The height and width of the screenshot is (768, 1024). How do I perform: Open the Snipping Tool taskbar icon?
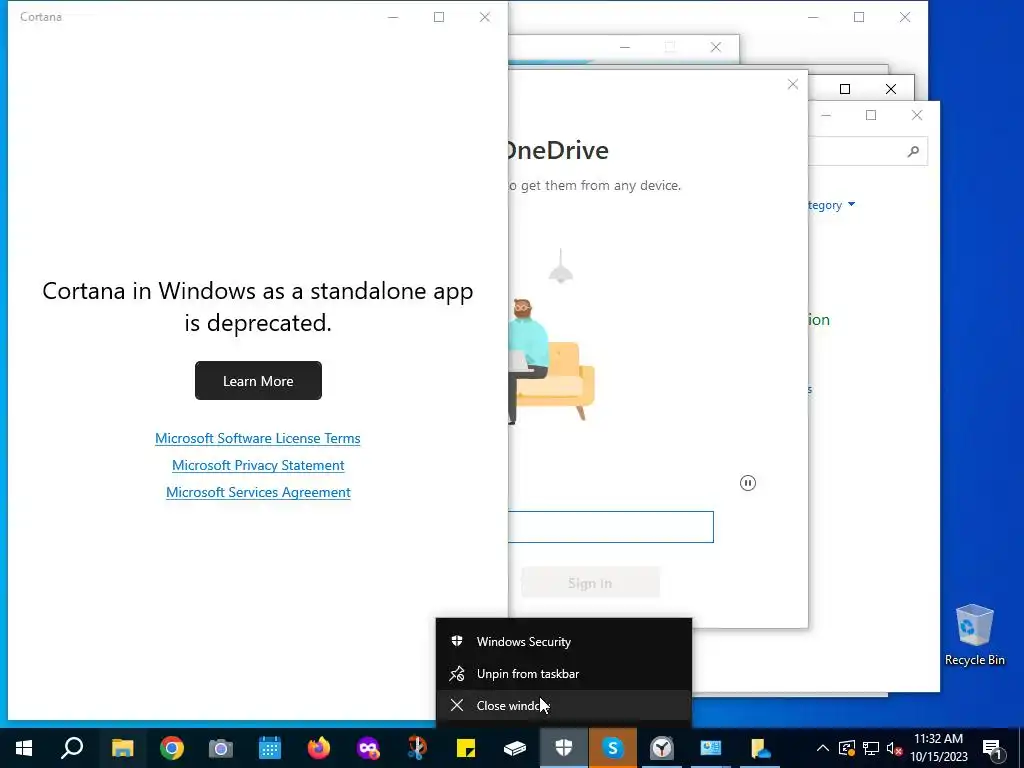tap(417, 748)
